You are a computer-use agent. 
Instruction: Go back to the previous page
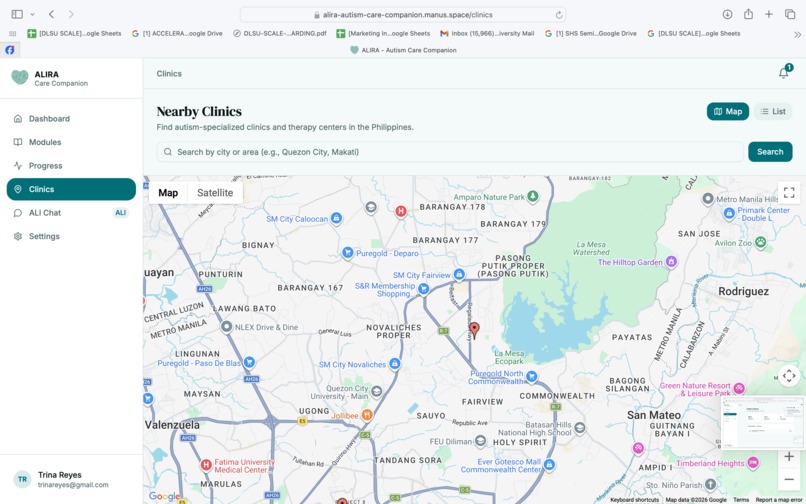point(51,14)
